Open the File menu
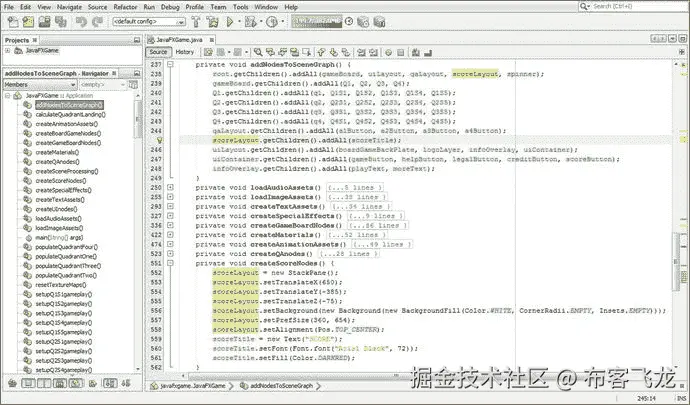This screenshot has height=405, width=690. [x=9, y=7]
